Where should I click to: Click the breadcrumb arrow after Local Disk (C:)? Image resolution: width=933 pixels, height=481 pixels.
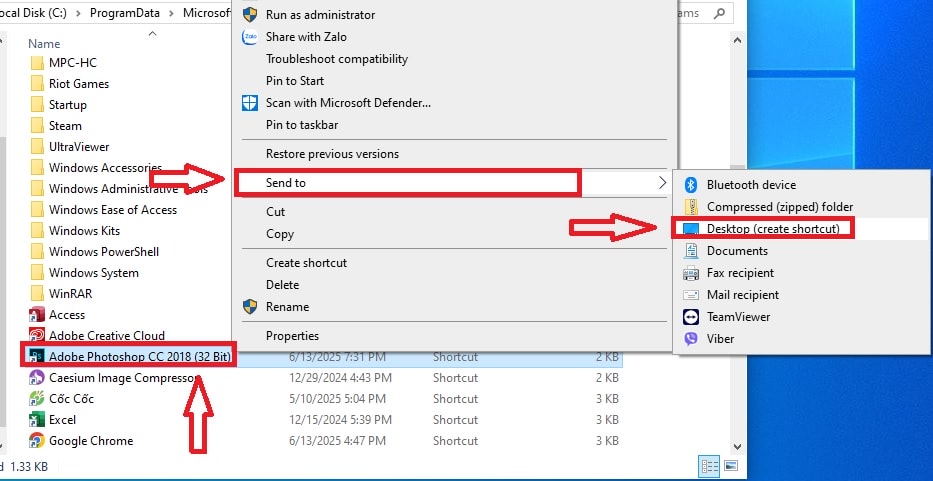point(80,13)
